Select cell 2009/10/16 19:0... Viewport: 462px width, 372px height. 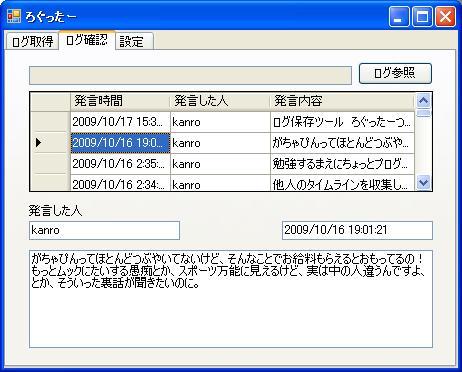(x=120, y=143)
